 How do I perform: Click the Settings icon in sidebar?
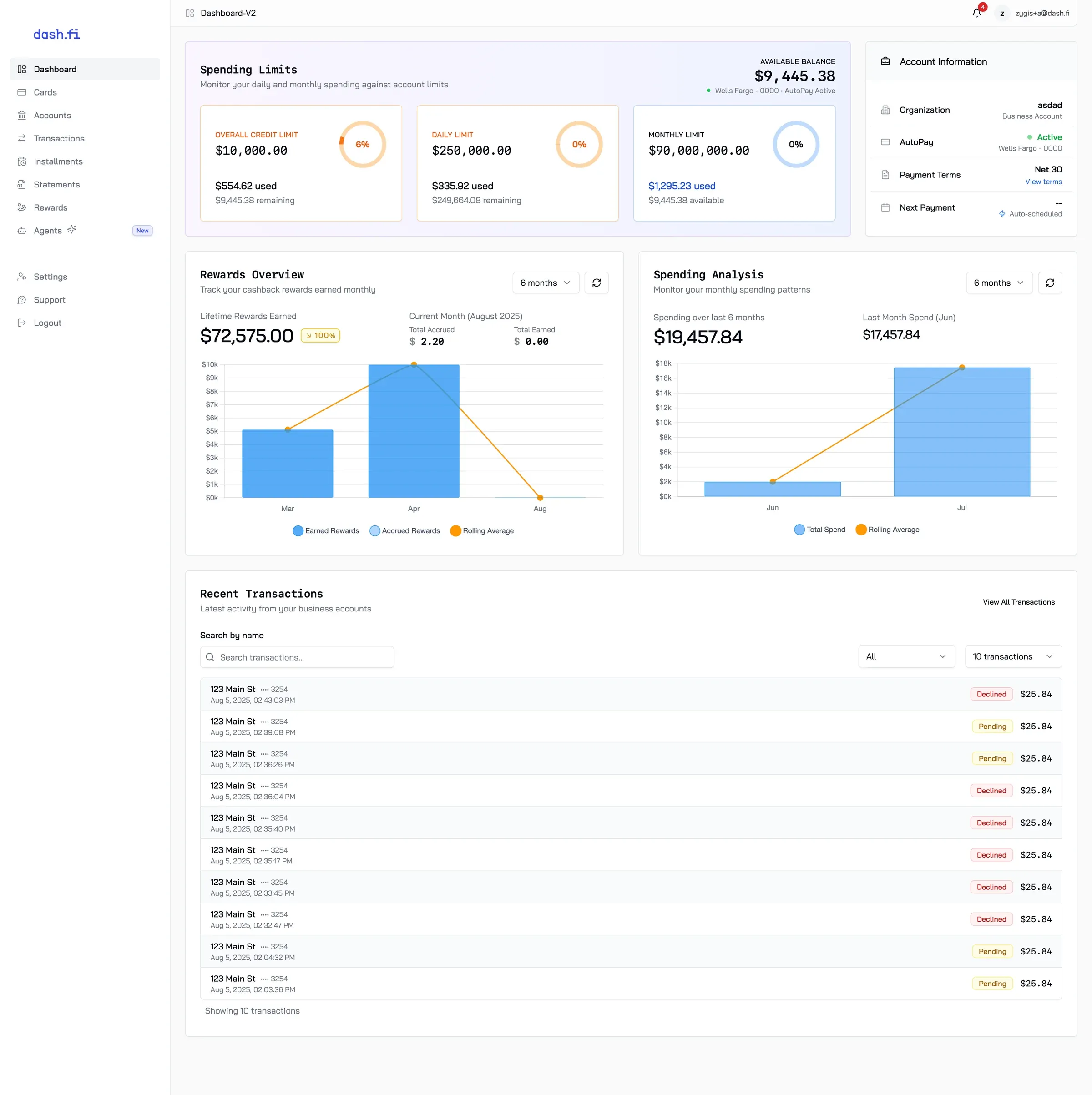coord(21,277)
